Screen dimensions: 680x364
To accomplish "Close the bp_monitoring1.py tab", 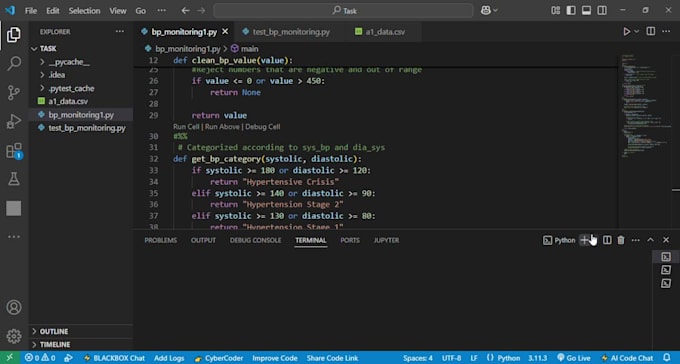I will pos(225,32).
